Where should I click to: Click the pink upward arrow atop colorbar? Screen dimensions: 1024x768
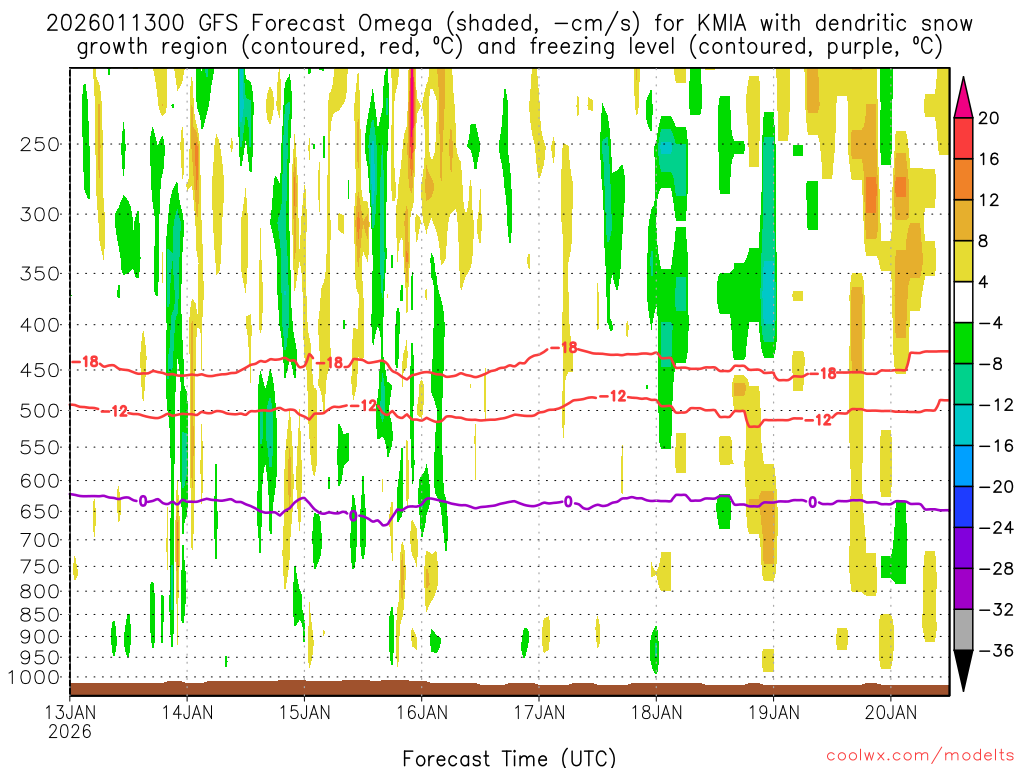(965, 98)
